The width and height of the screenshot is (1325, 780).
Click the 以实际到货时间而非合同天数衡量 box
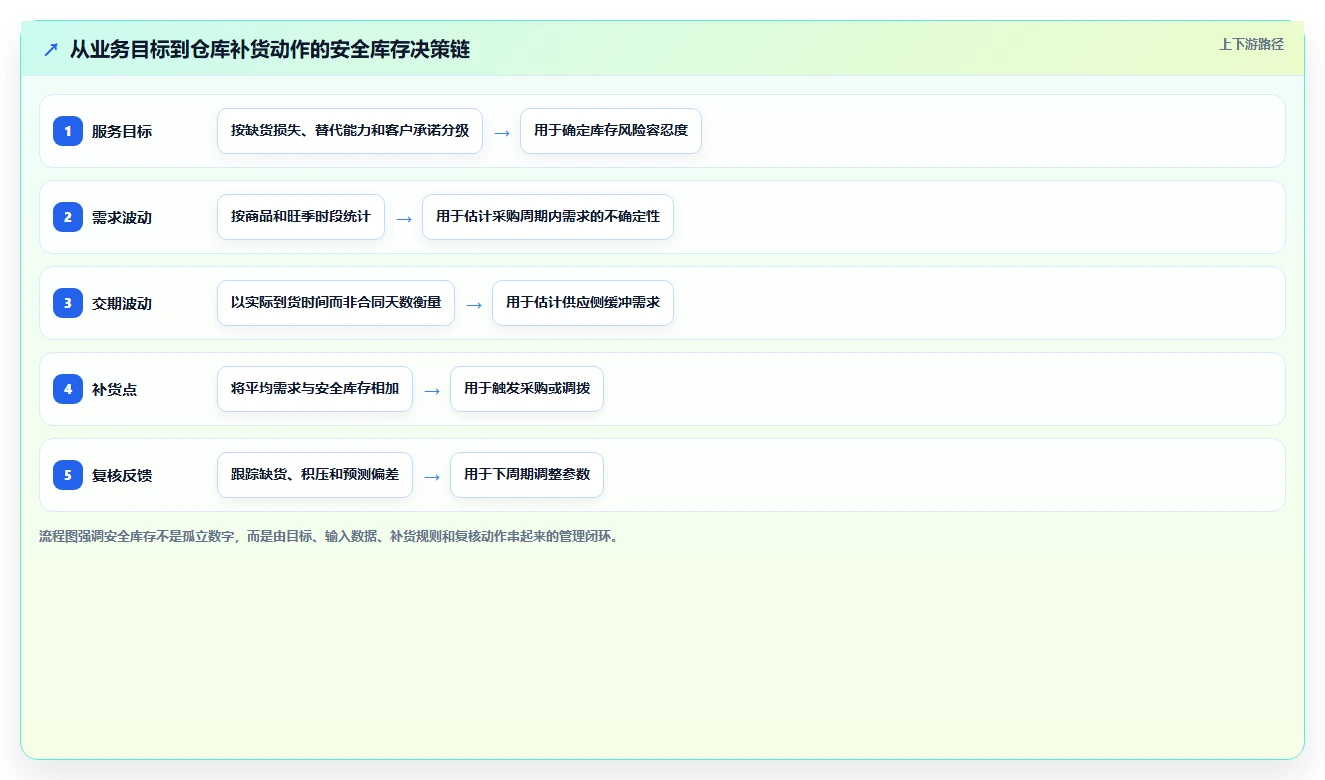336,303
